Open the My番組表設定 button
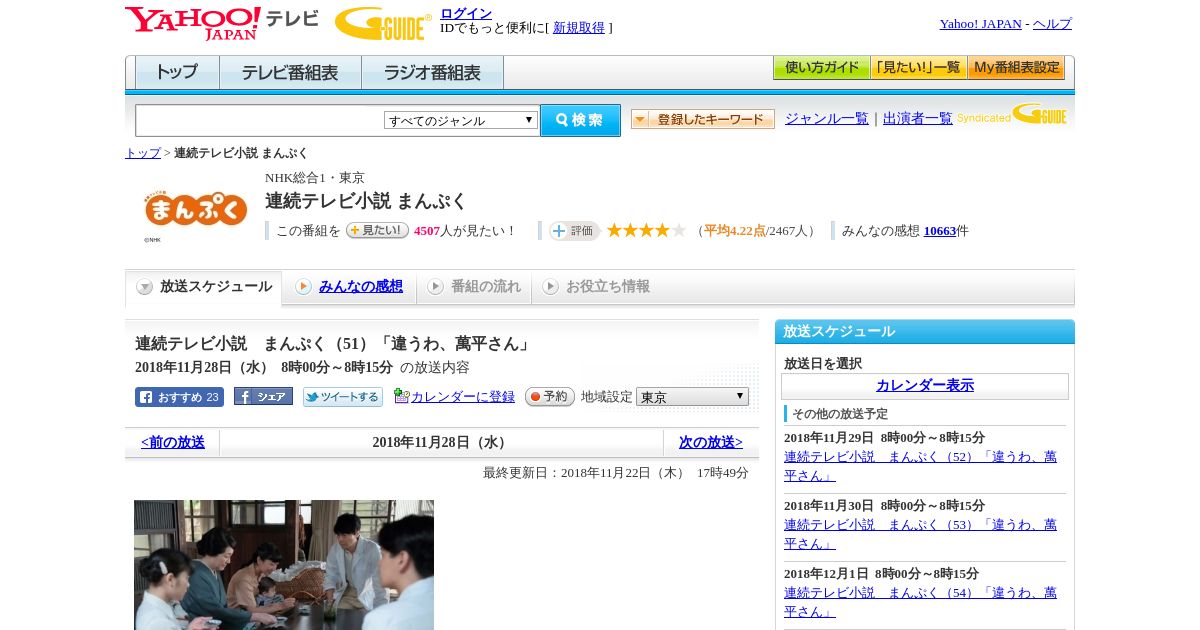The height and width of the screenshot is (630, 1200). click(x=1016, y=68)
